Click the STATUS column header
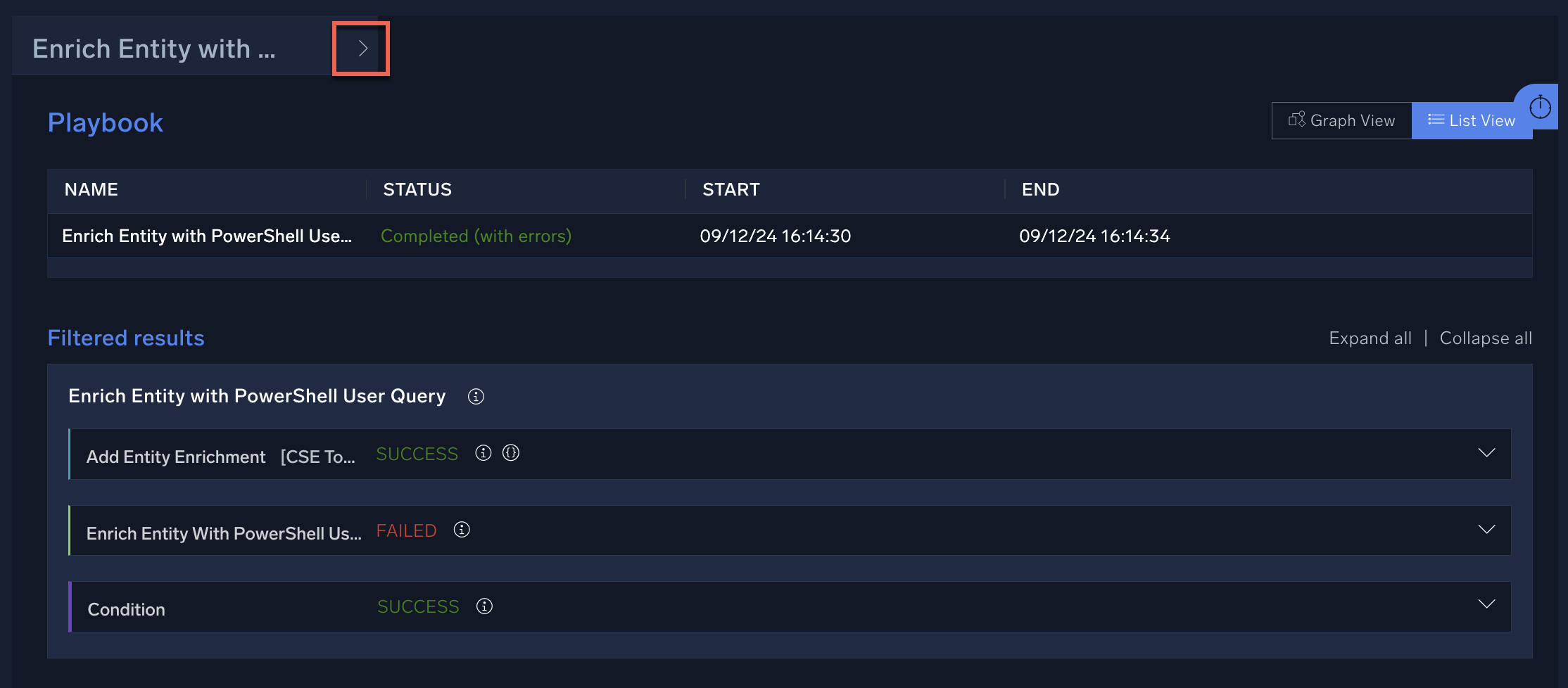Viewport: 1568px width, 688px height. (x=417, y=189)
